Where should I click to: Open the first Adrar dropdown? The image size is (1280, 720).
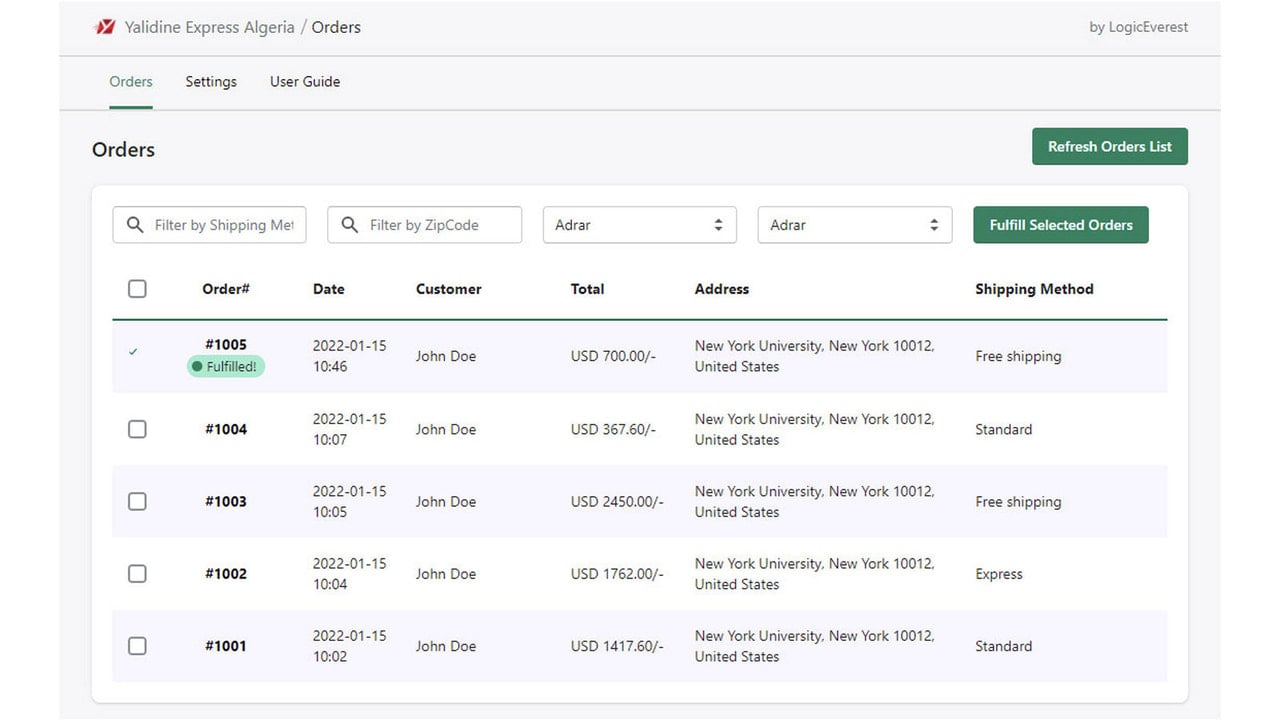click(640, 225)
